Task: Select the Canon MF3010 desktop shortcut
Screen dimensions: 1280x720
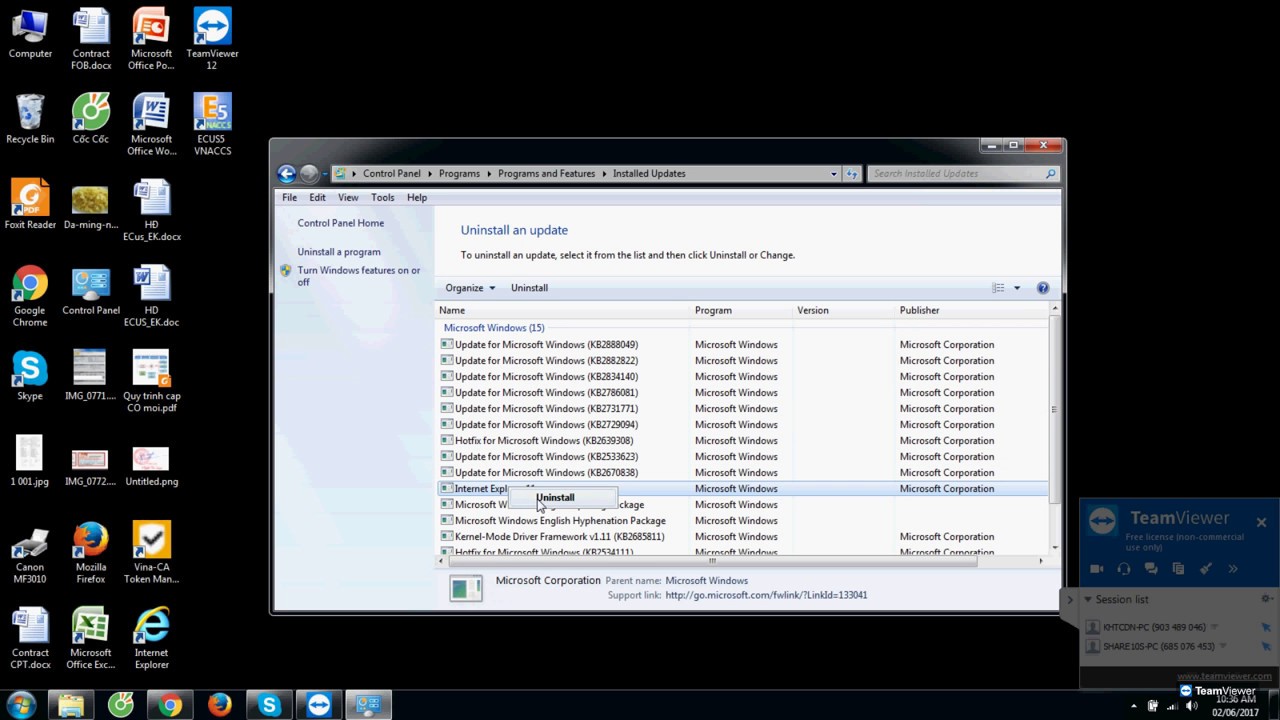Action: (30, 552)
